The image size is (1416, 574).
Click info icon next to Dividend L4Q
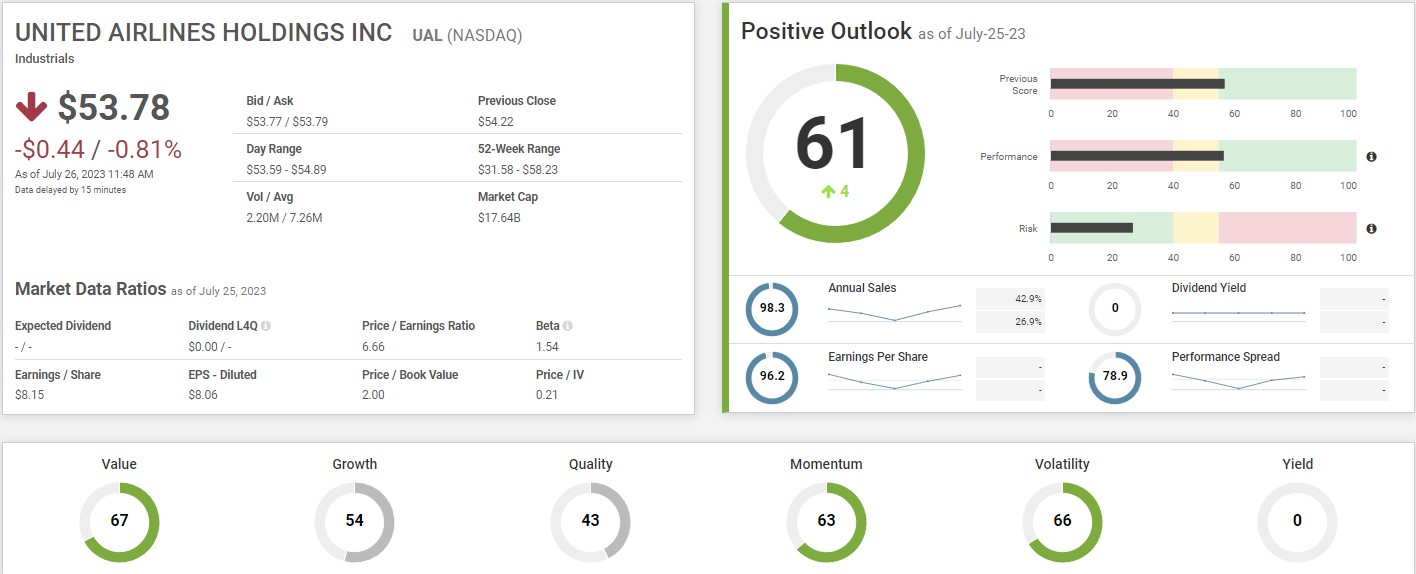click(266, 326)
